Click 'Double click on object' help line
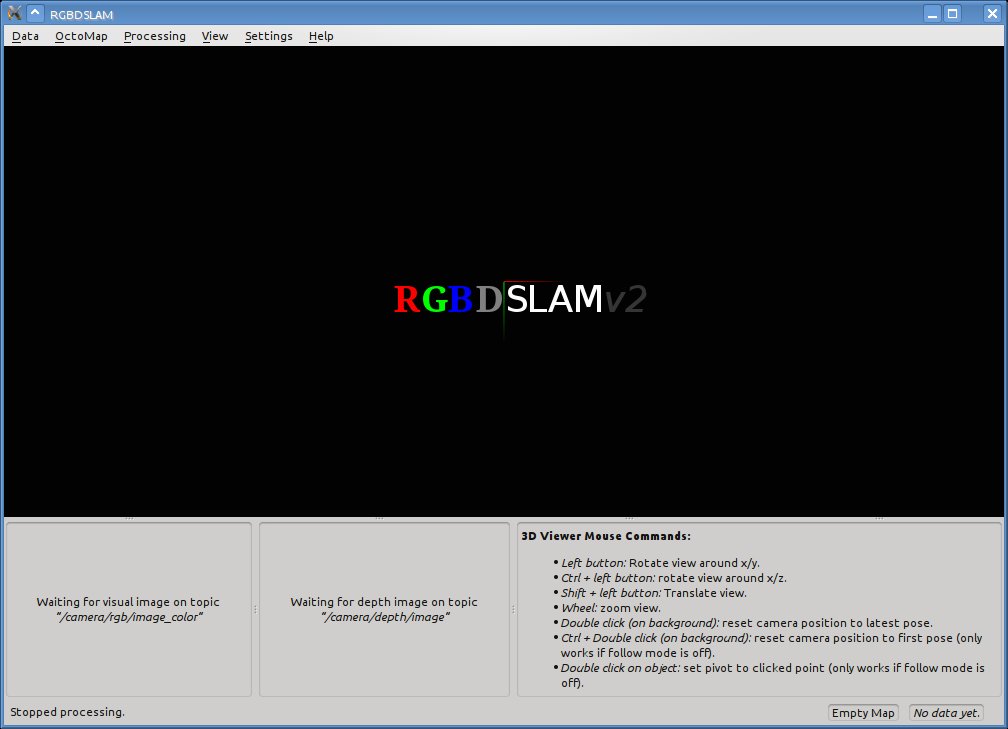Screen dimensions: 1008x729 (772, 675)
